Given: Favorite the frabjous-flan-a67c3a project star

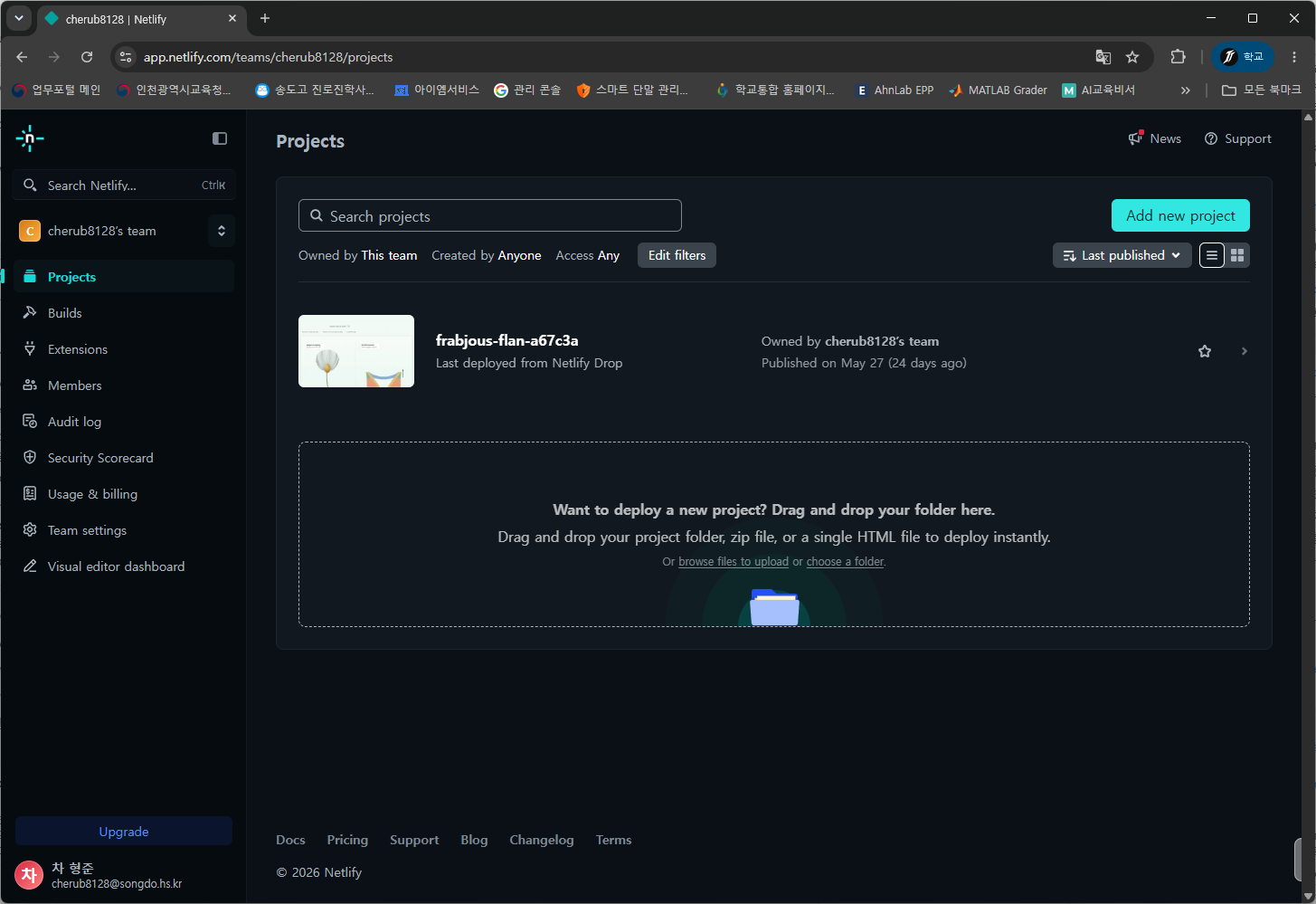Looking at the screenshot, I should tap(1205, 351).
